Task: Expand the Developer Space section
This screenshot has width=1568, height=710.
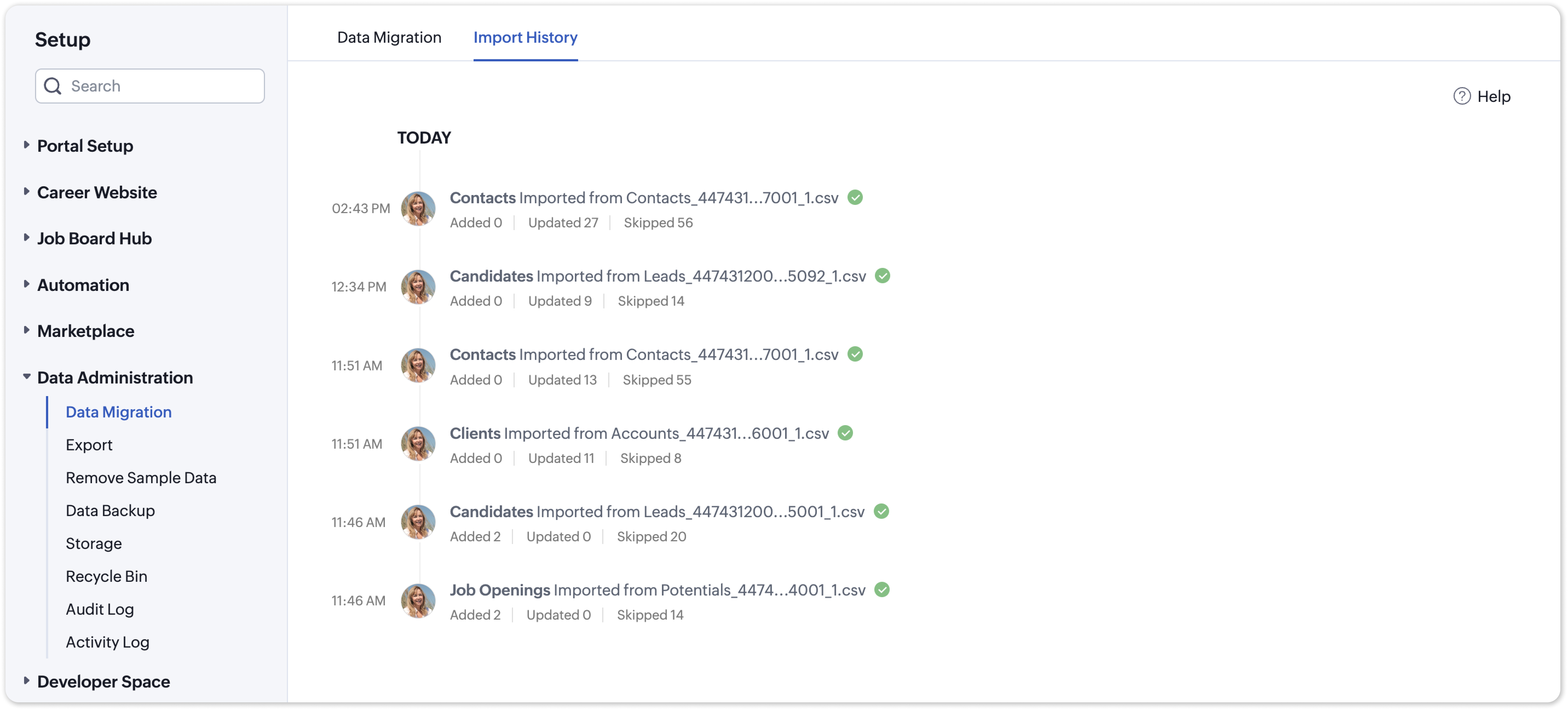Action: tap(26, 681)
